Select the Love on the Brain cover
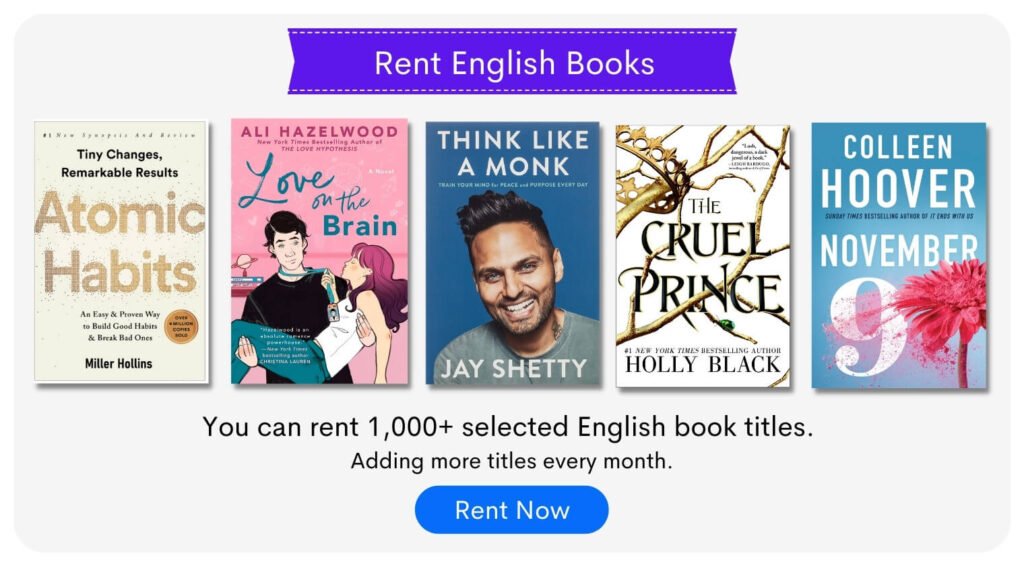 (x=319, y=251)
